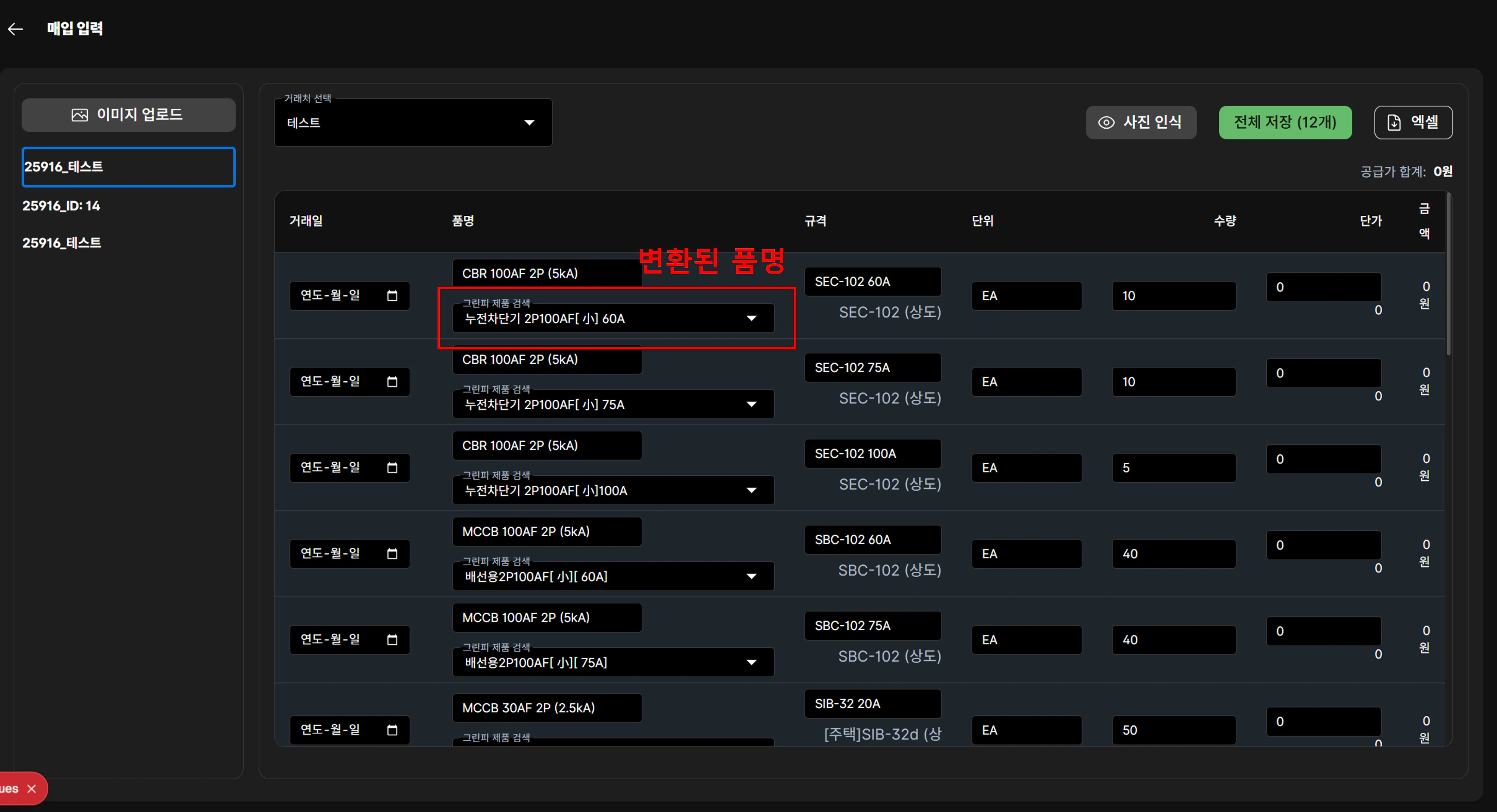Open calendar icon in SEC-102 75A row
The height and width of the screenshot is (812, 1497).
(392, 382)
